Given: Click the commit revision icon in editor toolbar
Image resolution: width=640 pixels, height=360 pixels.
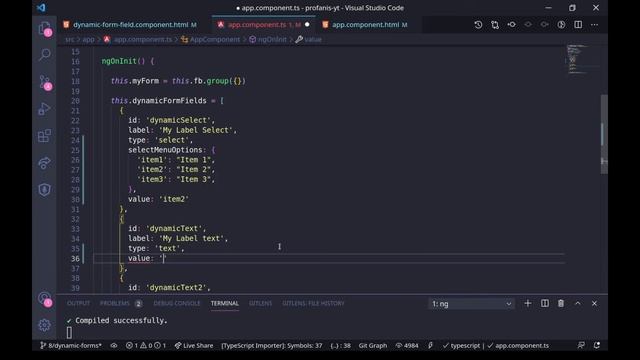Looking at the screenshot, I should pyautogui.click(x=511, y=25).
